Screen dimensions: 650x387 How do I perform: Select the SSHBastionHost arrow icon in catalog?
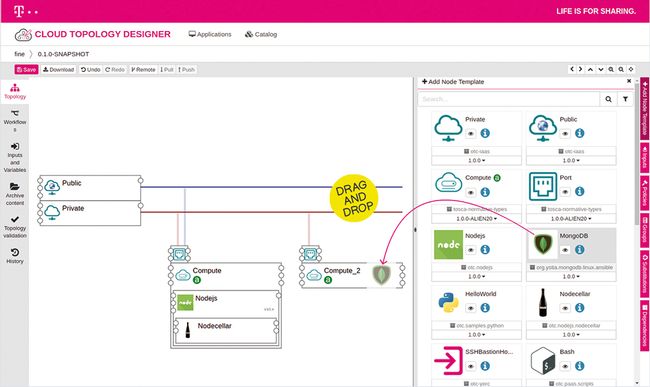pos(448,360)
